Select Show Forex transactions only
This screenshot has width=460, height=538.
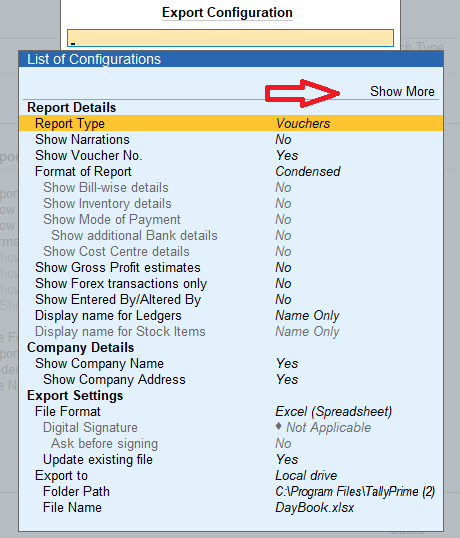pyautogui.click(x=231, y=283)
